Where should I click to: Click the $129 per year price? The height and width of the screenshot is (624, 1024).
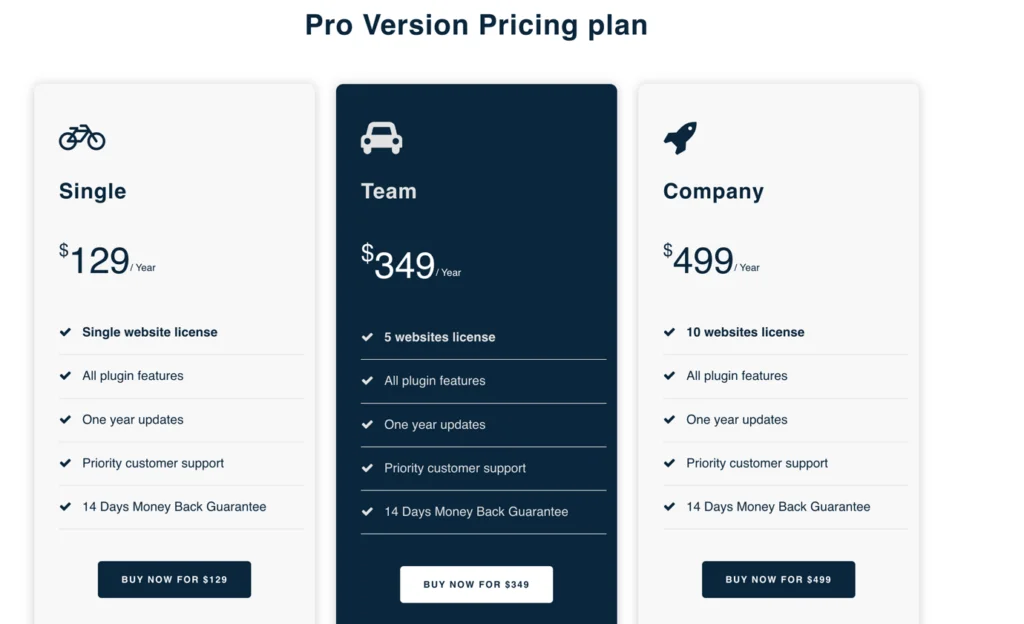point(107,260)
